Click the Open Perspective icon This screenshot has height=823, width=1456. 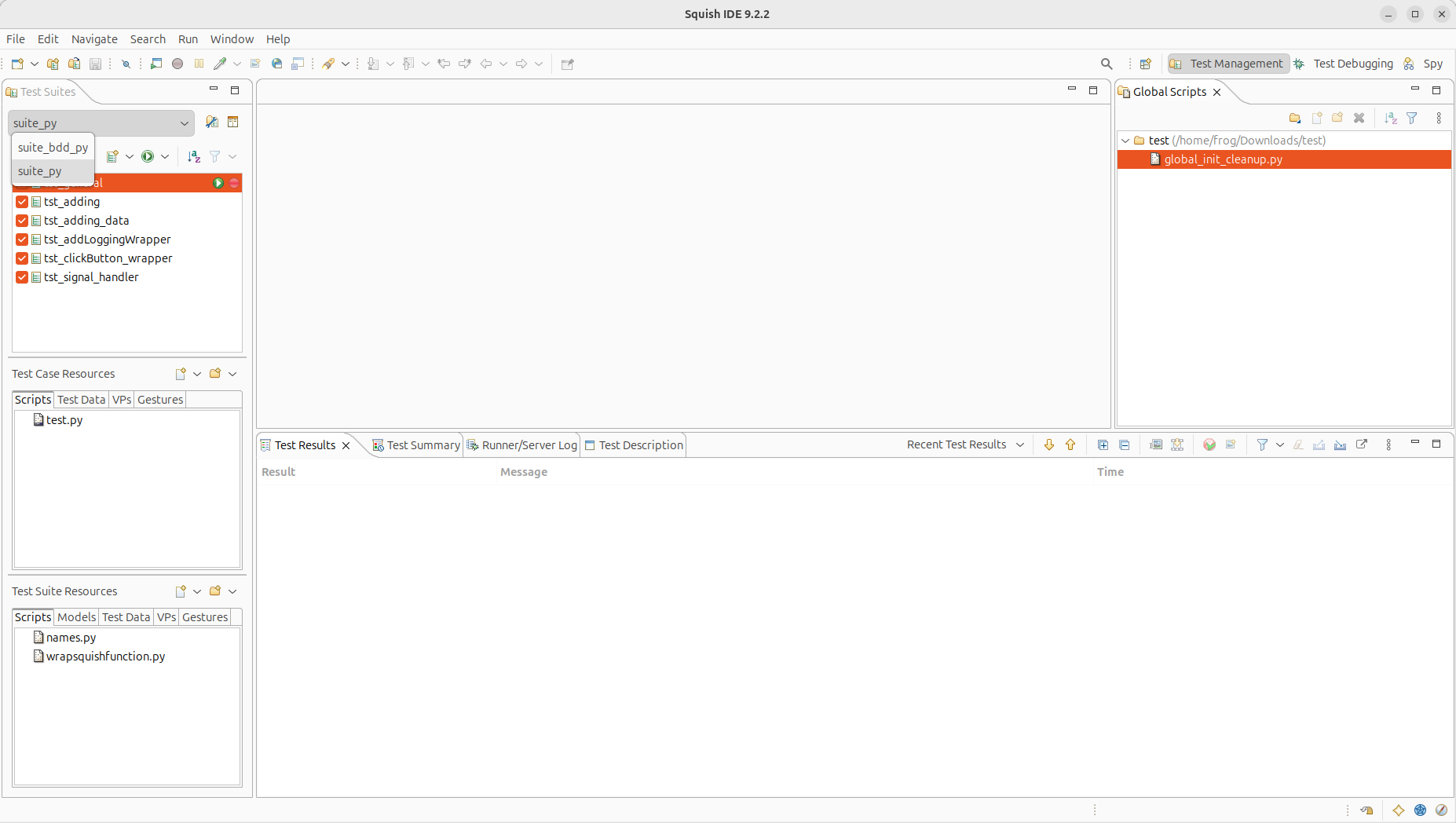point(1146,64)
